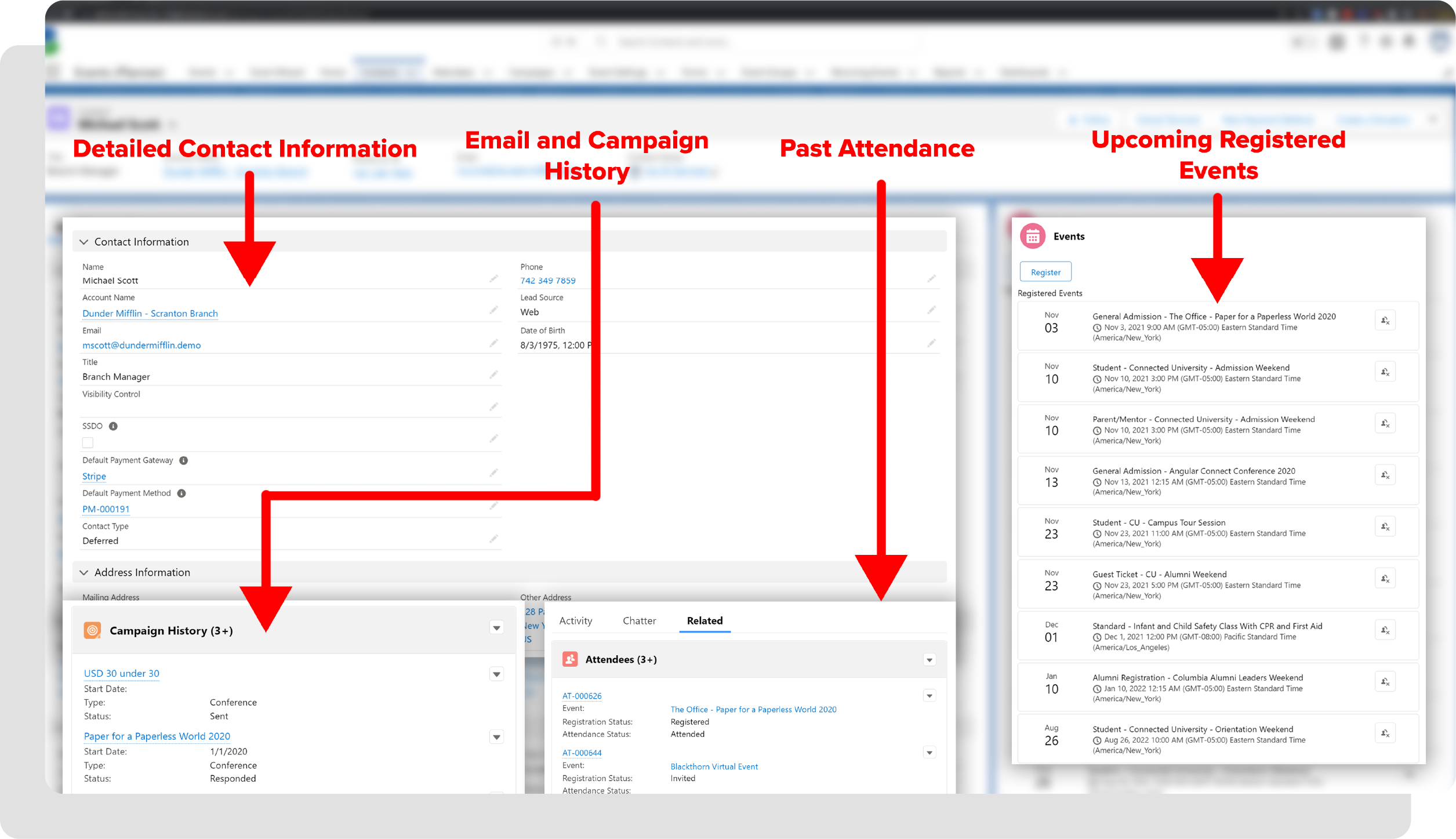1456x839 pixels.
Task: Open attendee record AT-000644
Action: coord(582,753)
